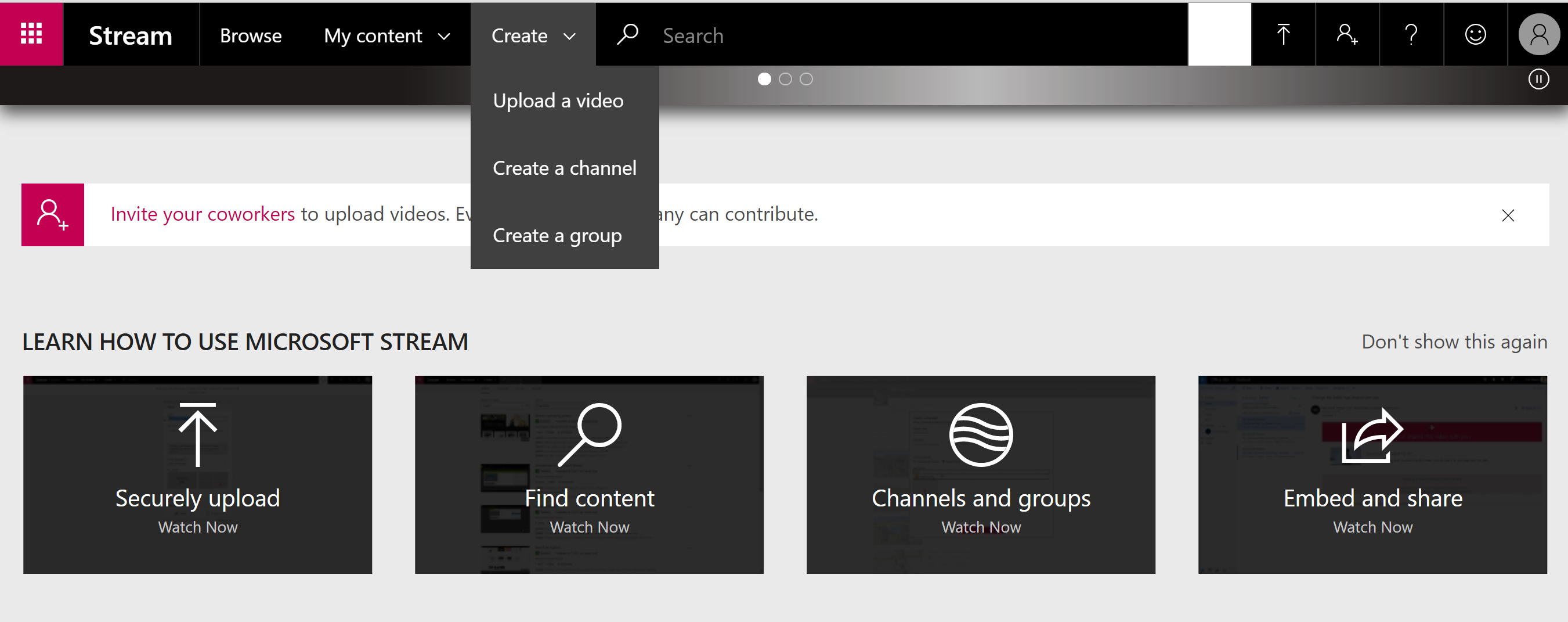Image resolution: width=1568 pixels, height=622 pixels.
Task: Click Don't show this again
Action: (1454, 341)
